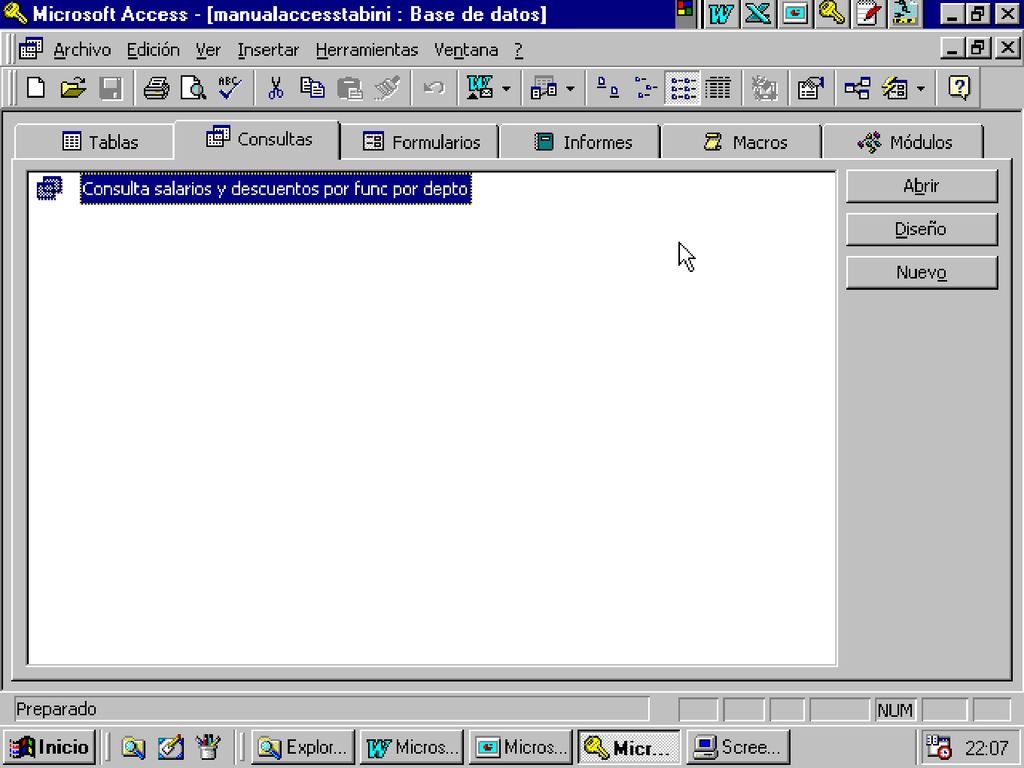
Task: Click the New Object toolbar icon
Action: click(895, 88)
